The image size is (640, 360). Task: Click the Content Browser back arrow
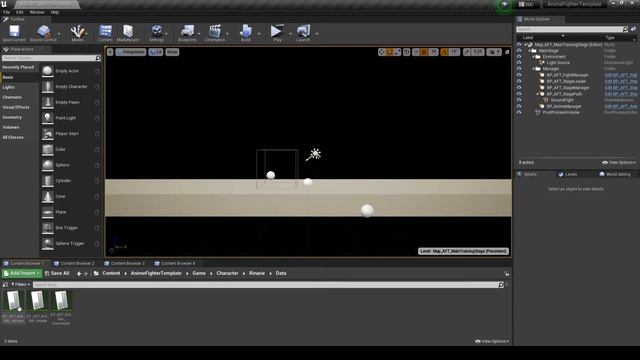click(x=79, y=273)
